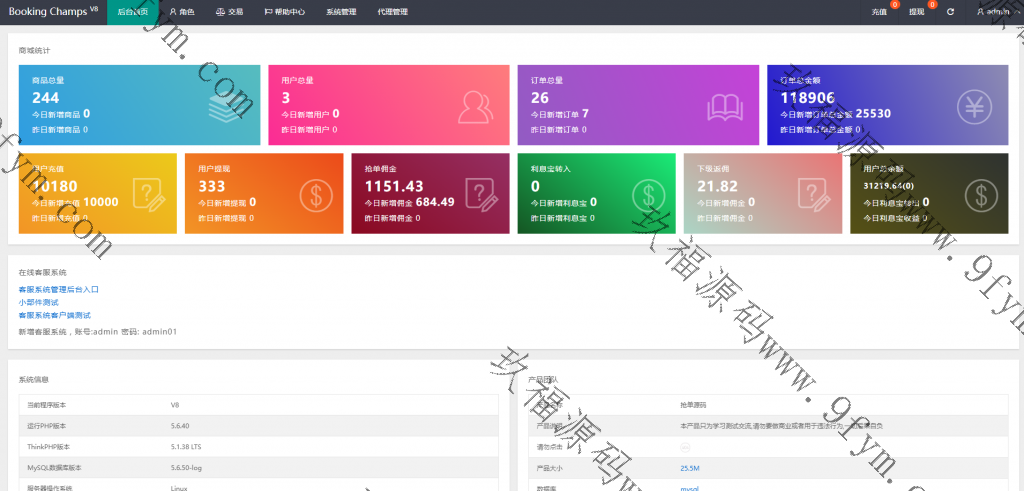Click the 25.5M product size link
The width and height of the screenshot is (1024, 491).
(689, 467)
